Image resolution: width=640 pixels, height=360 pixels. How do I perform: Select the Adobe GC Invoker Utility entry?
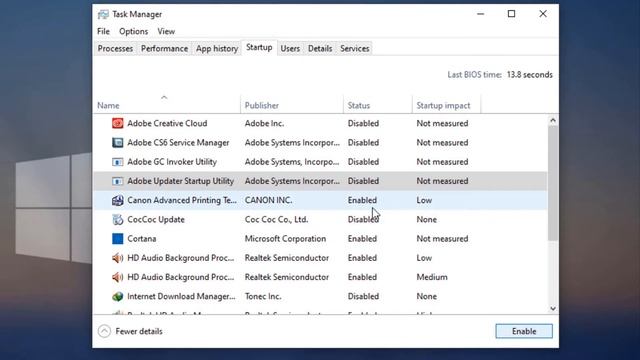[x=172, y=162]
